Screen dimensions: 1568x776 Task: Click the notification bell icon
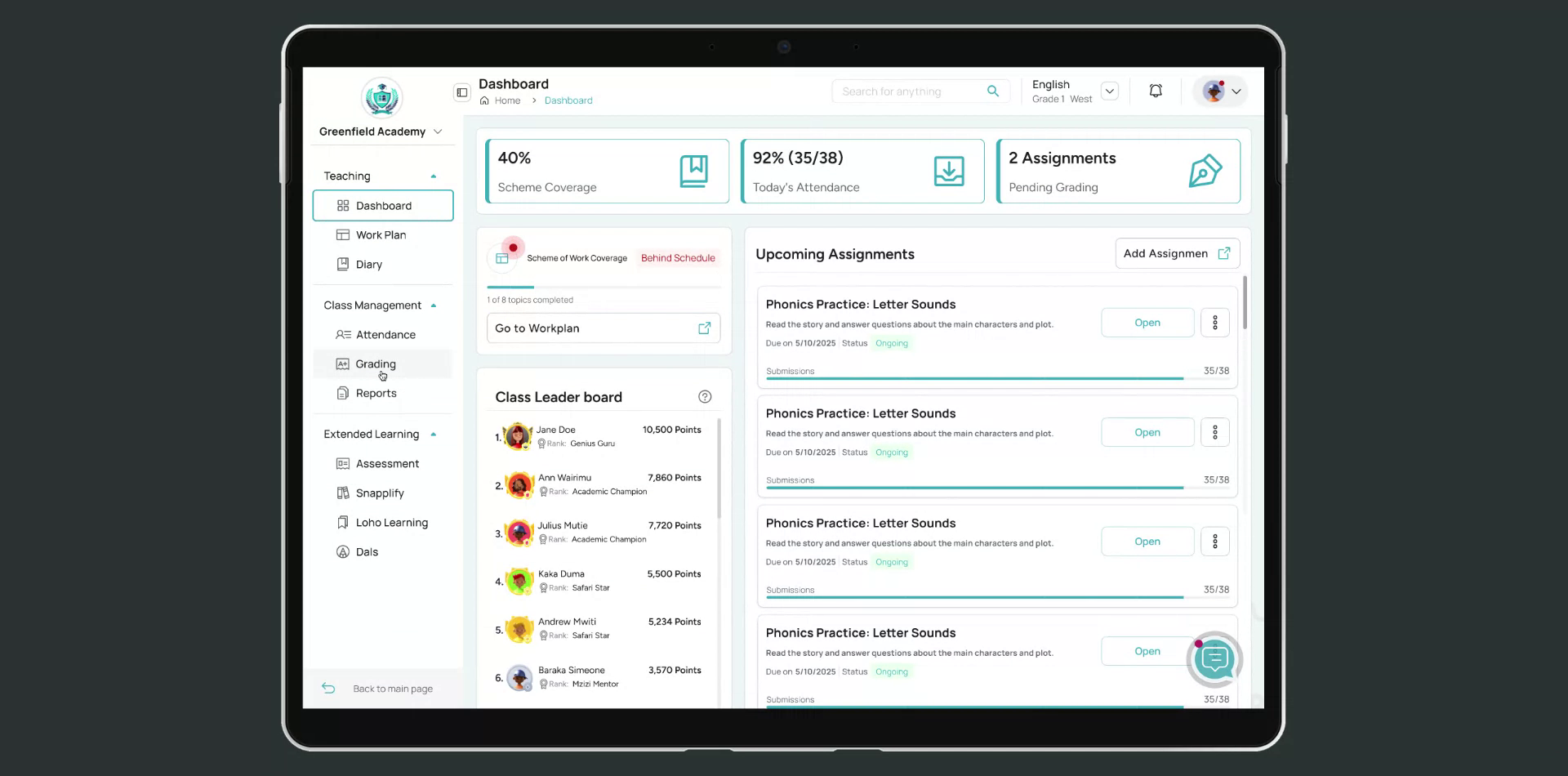(x=1155, y=91)
